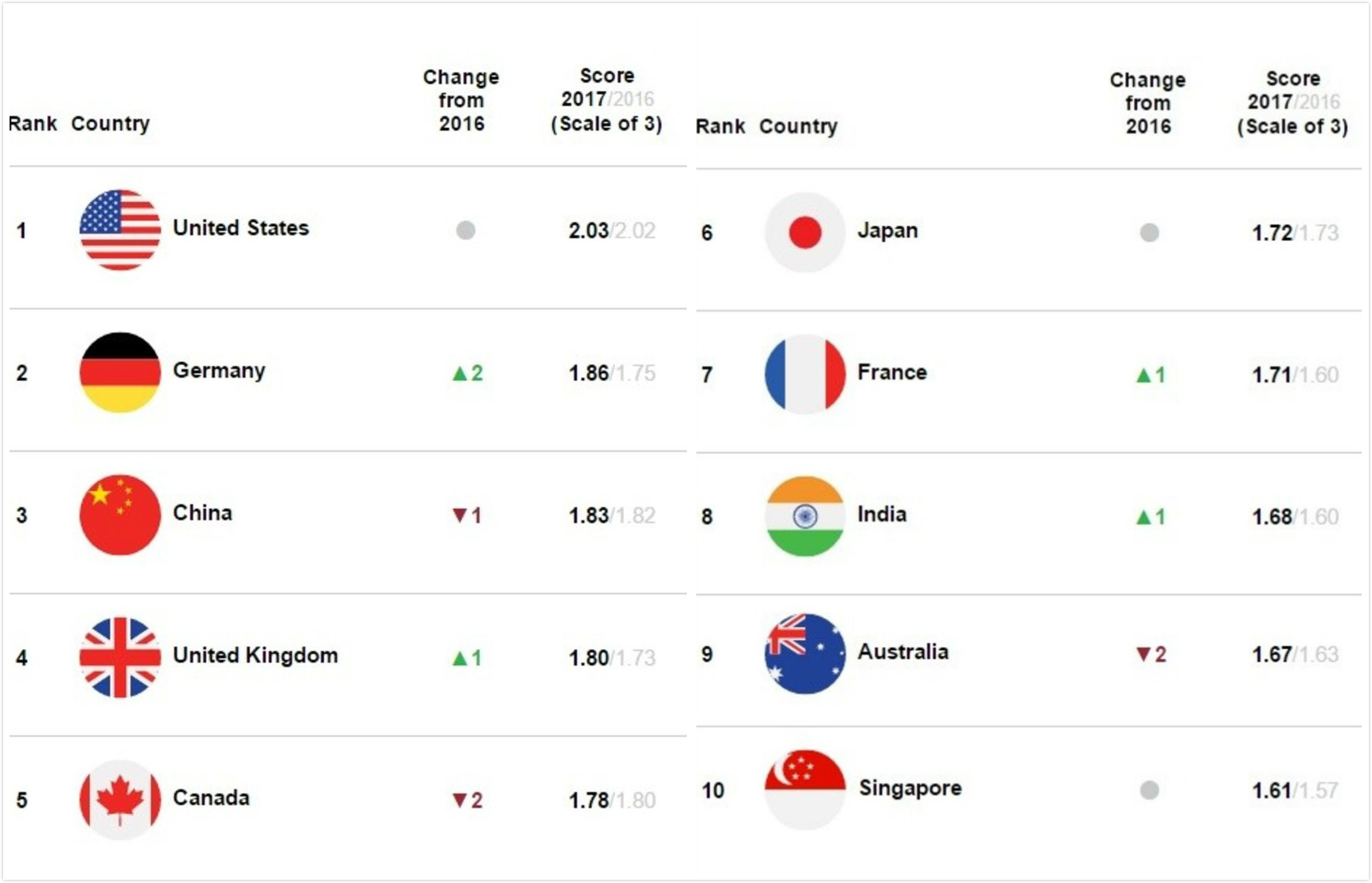
Task: Click the United Kingdom country name
Action: (255, 655)
